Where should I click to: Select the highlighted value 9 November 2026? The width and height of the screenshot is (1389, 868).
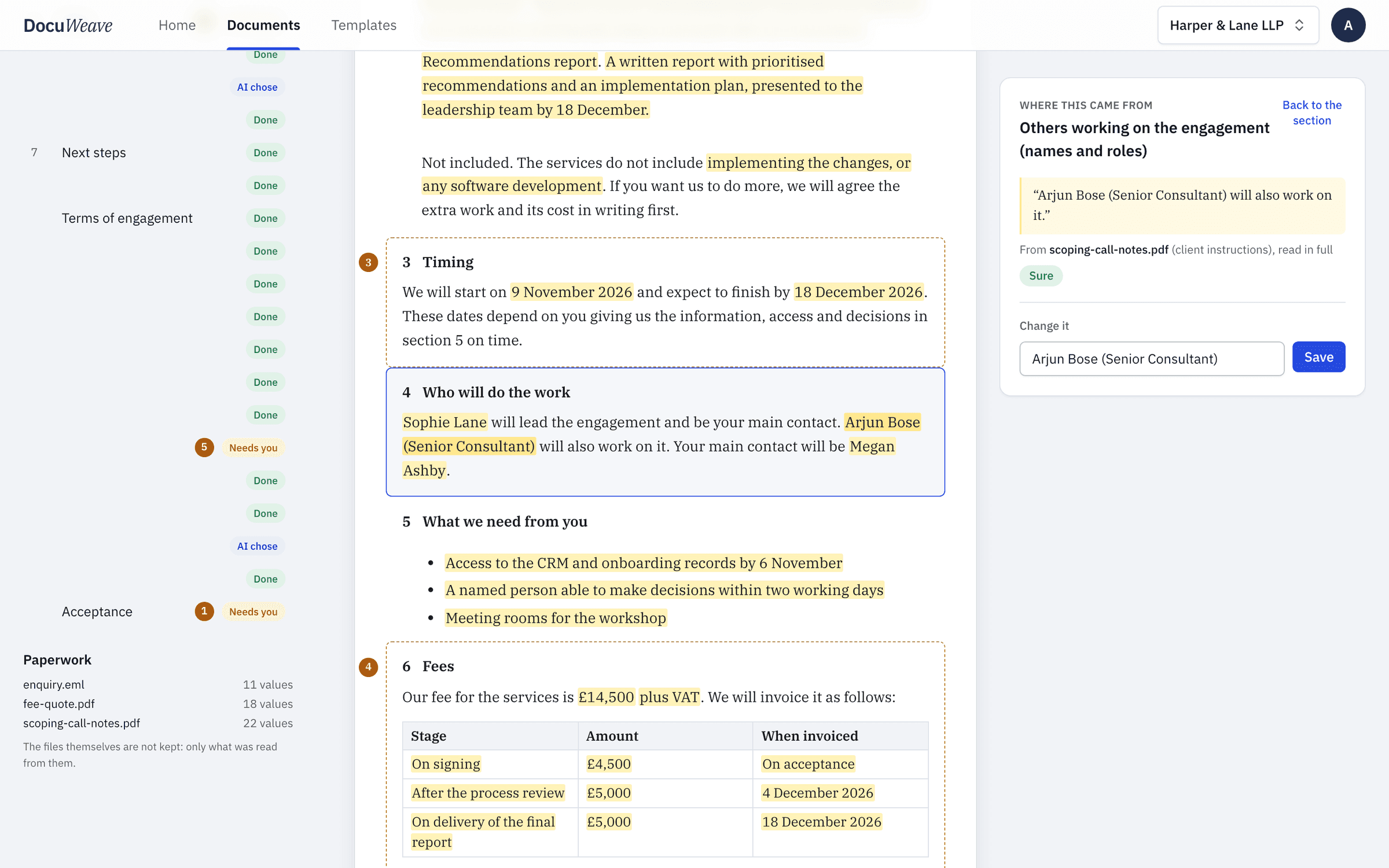pyautogui.click(x=571, y=292)
